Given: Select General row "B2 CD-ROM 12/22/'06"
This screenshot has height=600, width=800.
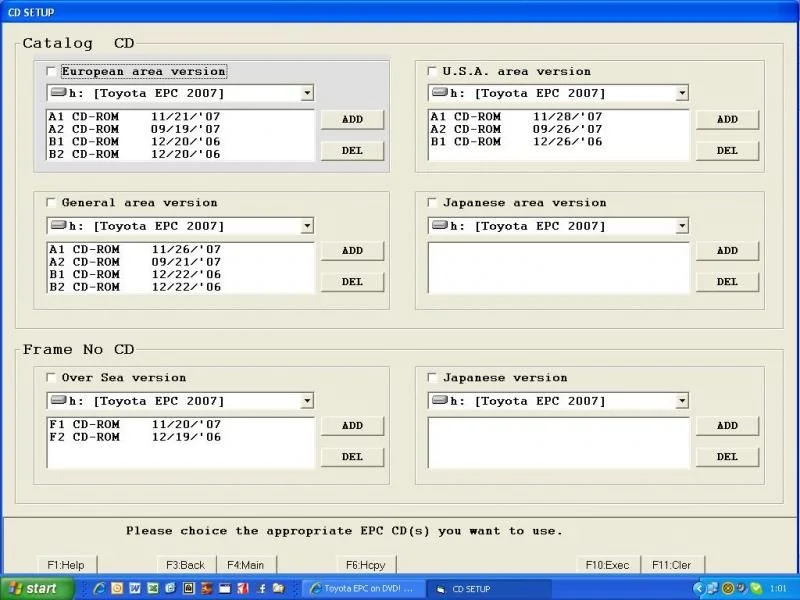Looking at the screenshot, I should 180,287.
